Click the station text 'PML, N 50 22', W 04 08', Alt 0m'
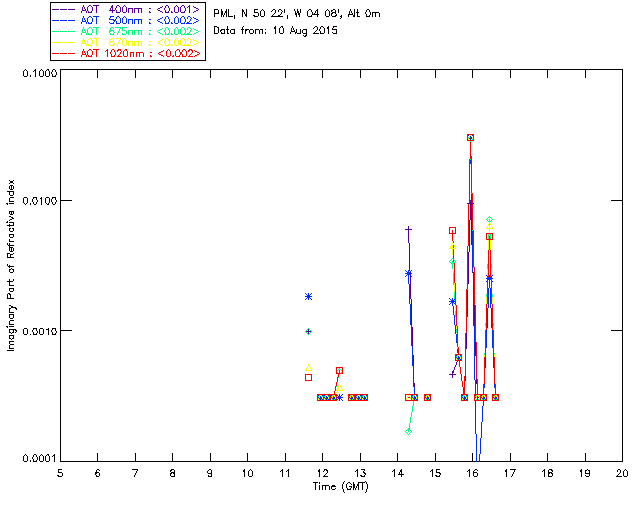 [x=297, y=13]
